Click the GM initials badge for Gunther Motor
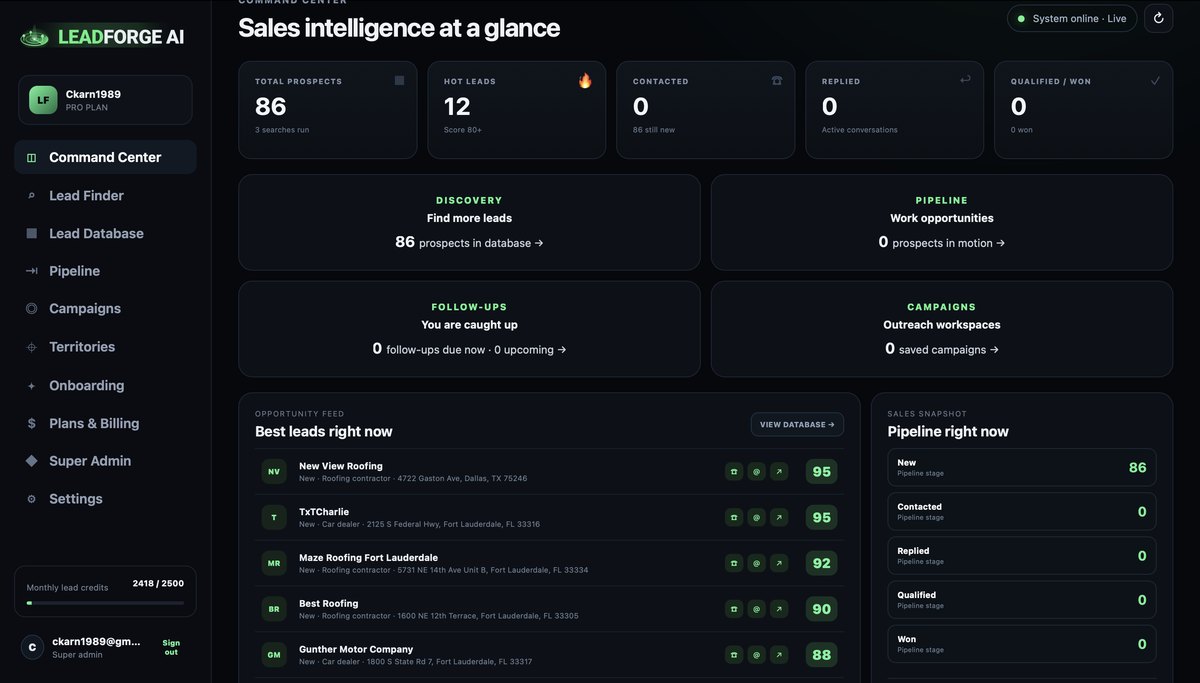This screenshot has height=683, width=1200. click(x=274, y=655)
